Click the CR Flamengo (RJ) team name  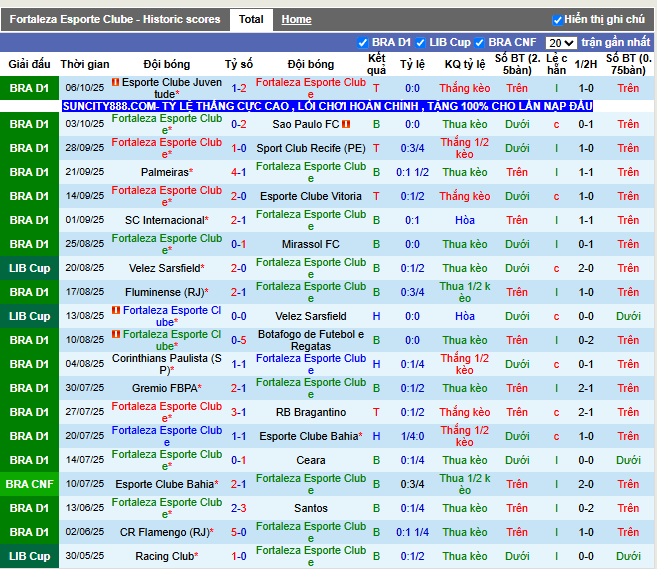click(165, 532)
